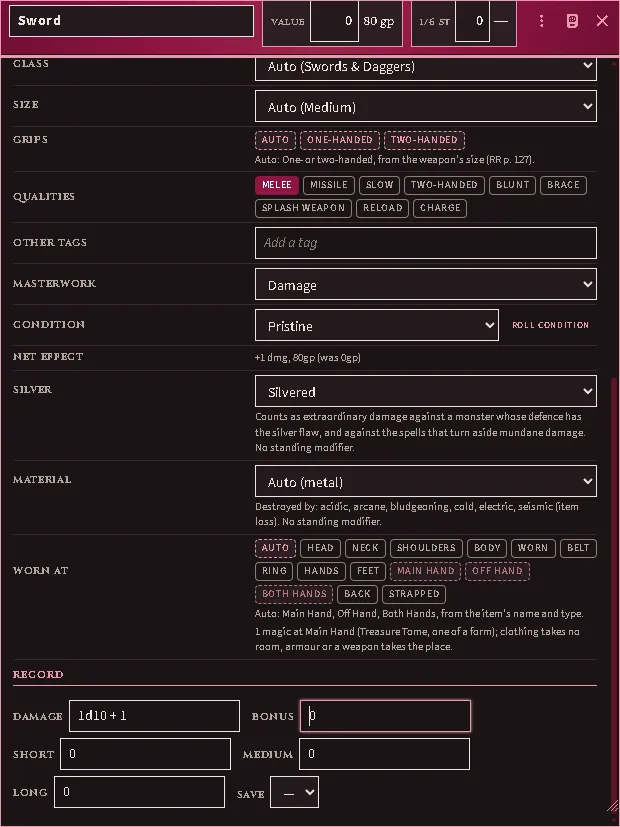Select the BACK worn-at slot
This screenshot has width=620, height=827.
click(357, 594)
